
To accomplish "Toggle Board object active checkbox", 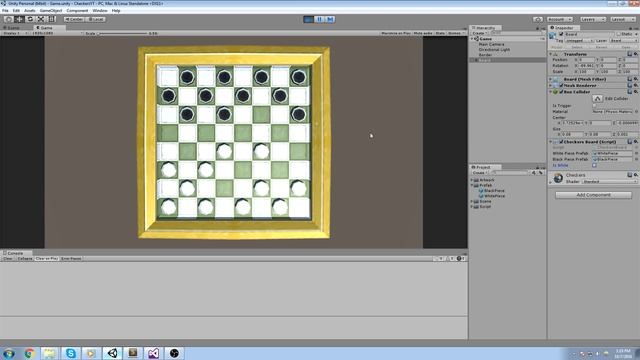I will pos(561,34).
